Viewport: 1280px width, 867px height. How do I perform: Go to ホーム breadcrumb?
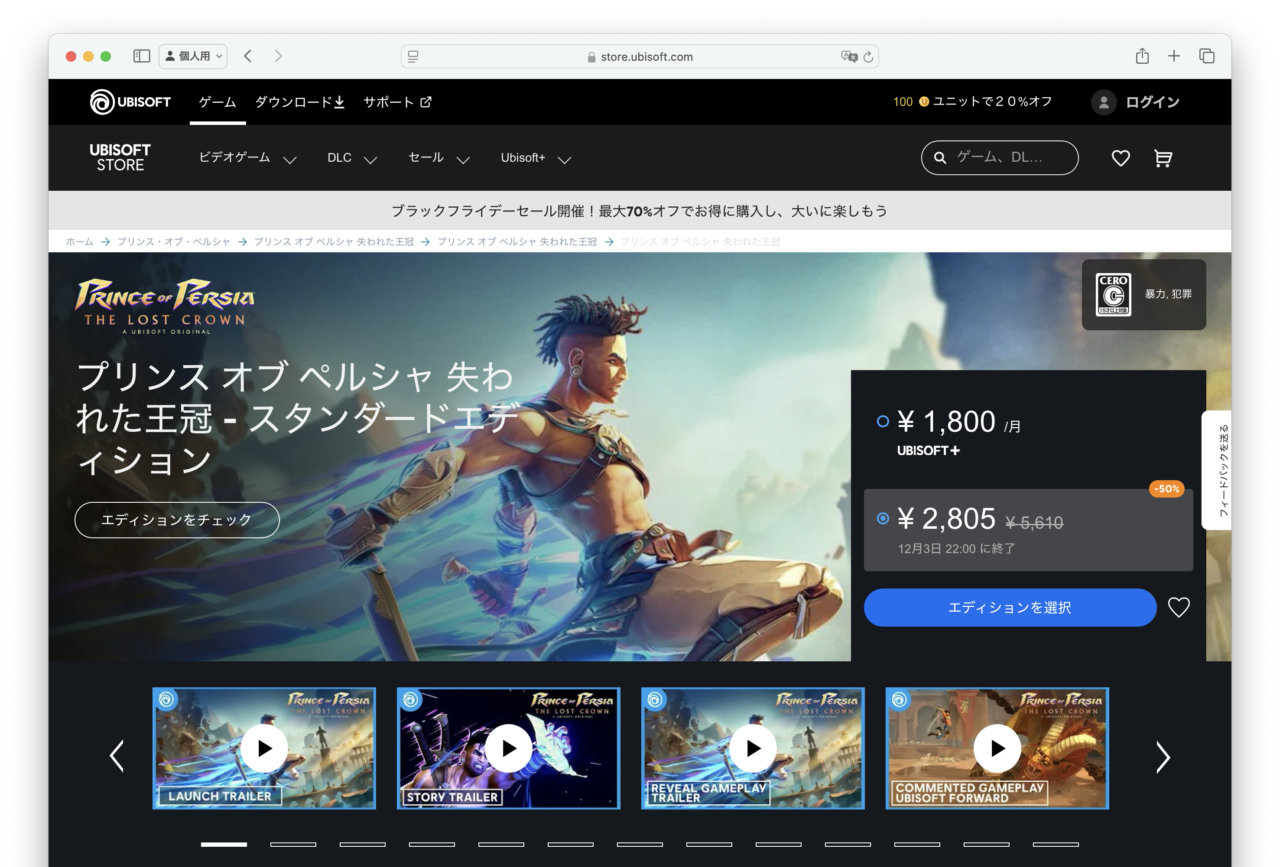(79, 242)
